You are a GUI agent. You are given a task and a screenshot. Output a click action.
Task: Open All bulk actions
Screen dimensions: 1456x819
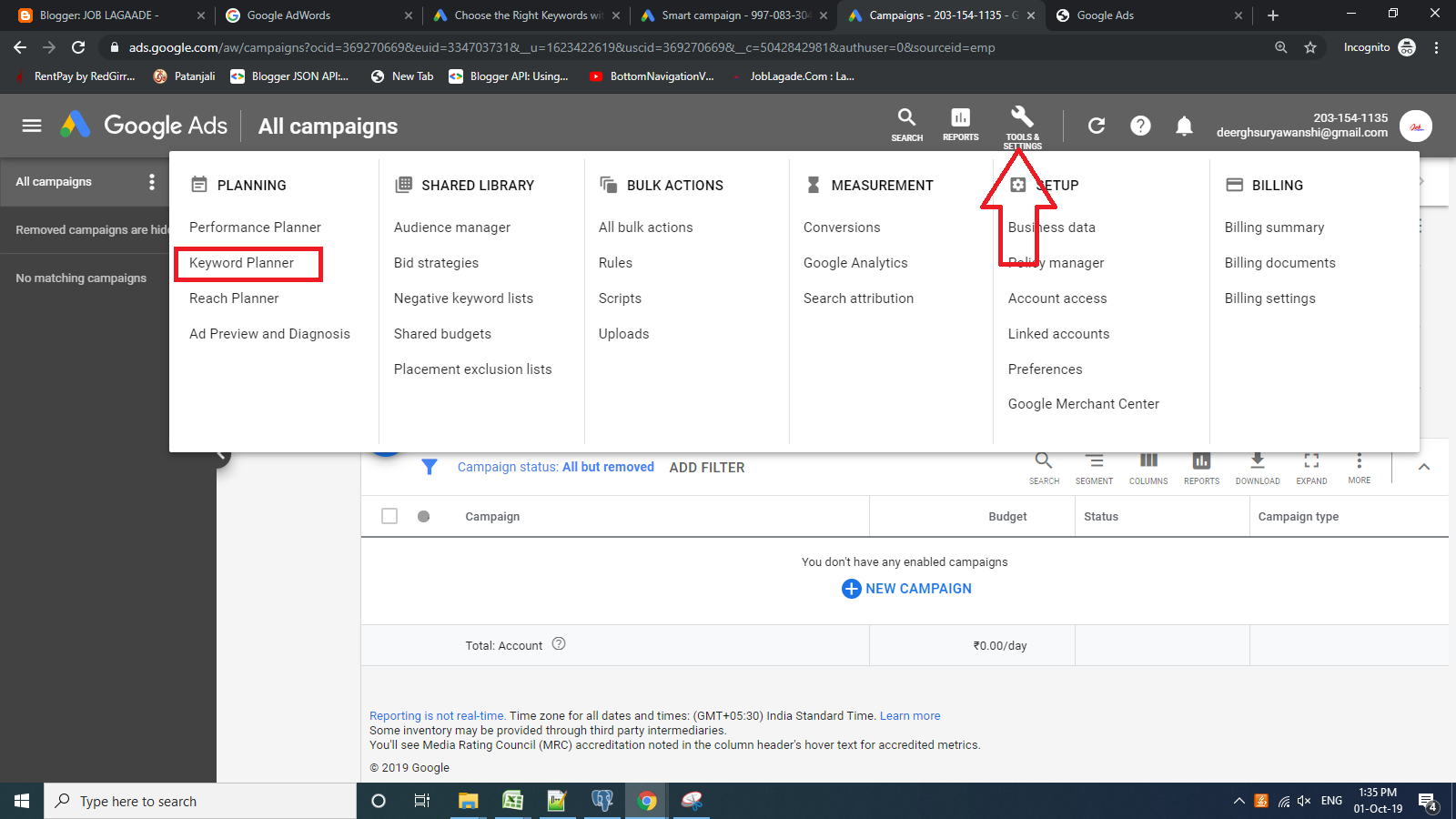tap(646, 227)
